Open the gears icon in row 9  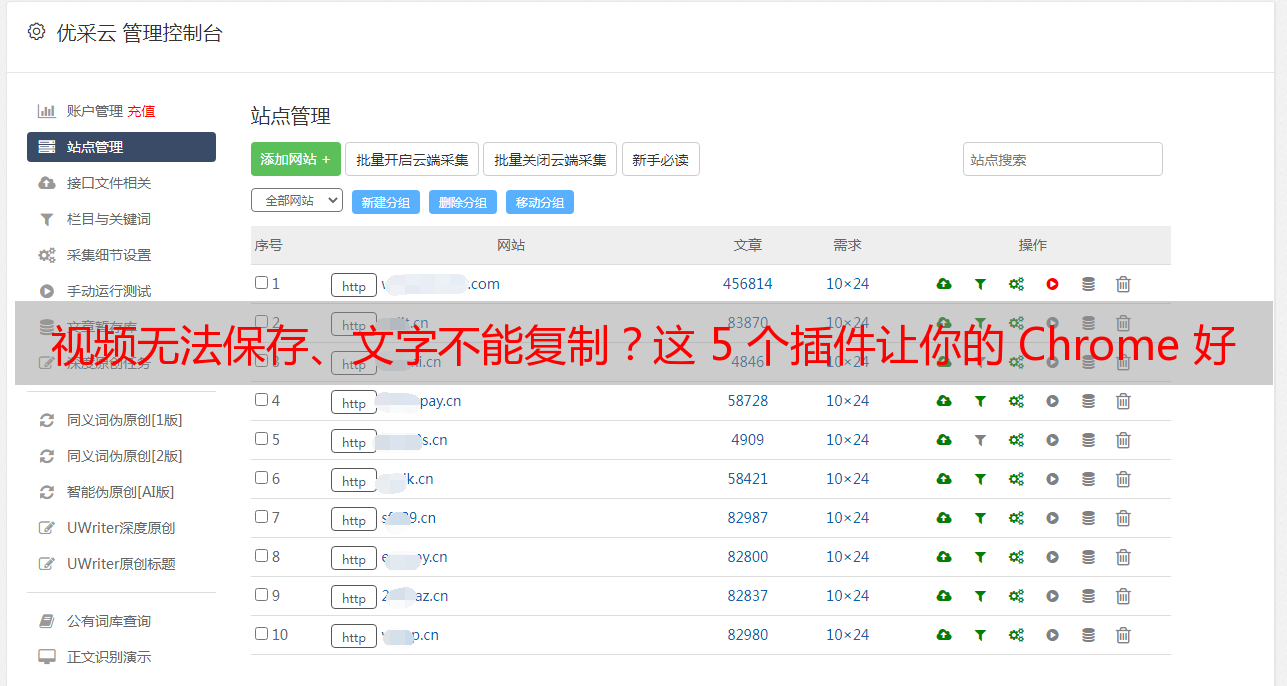pos(1016,596)
